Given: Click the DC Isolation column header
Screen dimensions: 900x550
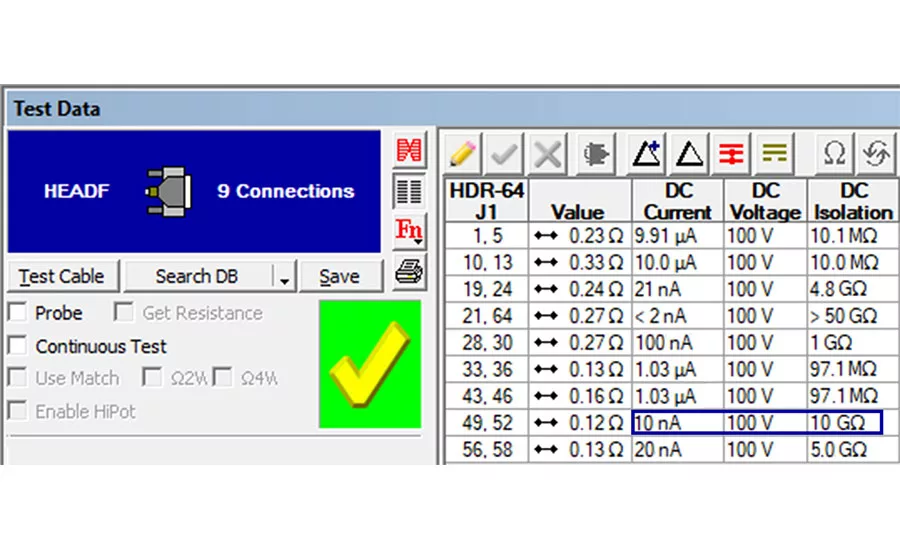Looking at the screenshot, I should [853, 201].
